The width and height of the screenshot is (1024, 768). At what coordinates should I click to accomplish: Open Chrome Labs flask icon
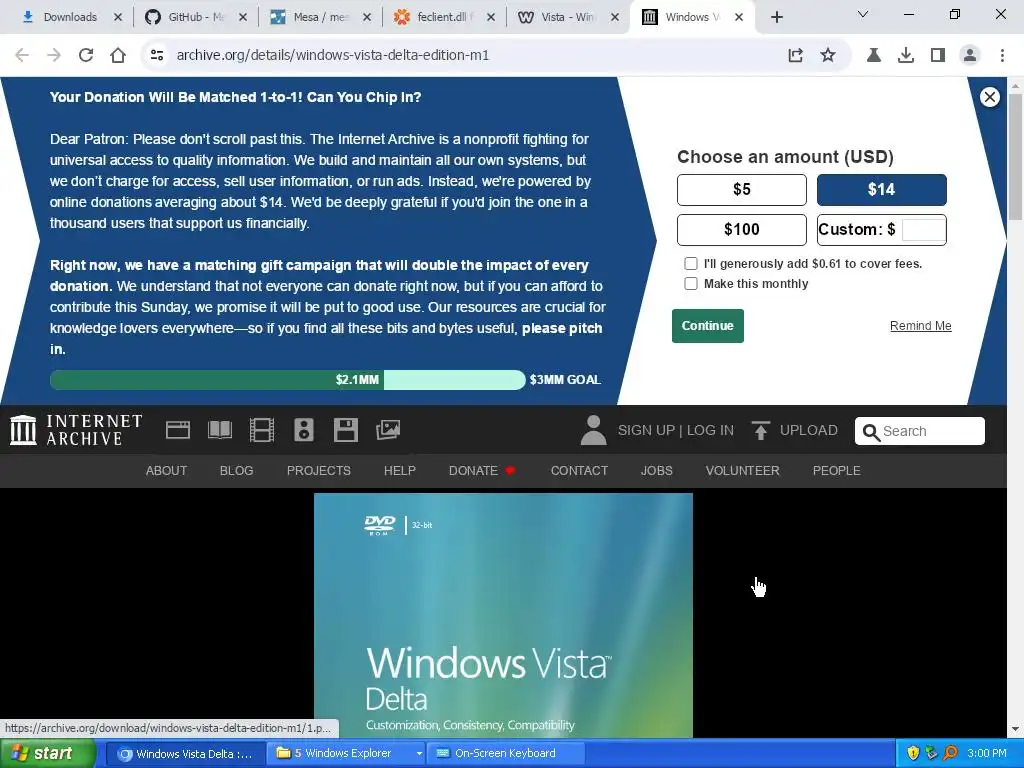874,55
